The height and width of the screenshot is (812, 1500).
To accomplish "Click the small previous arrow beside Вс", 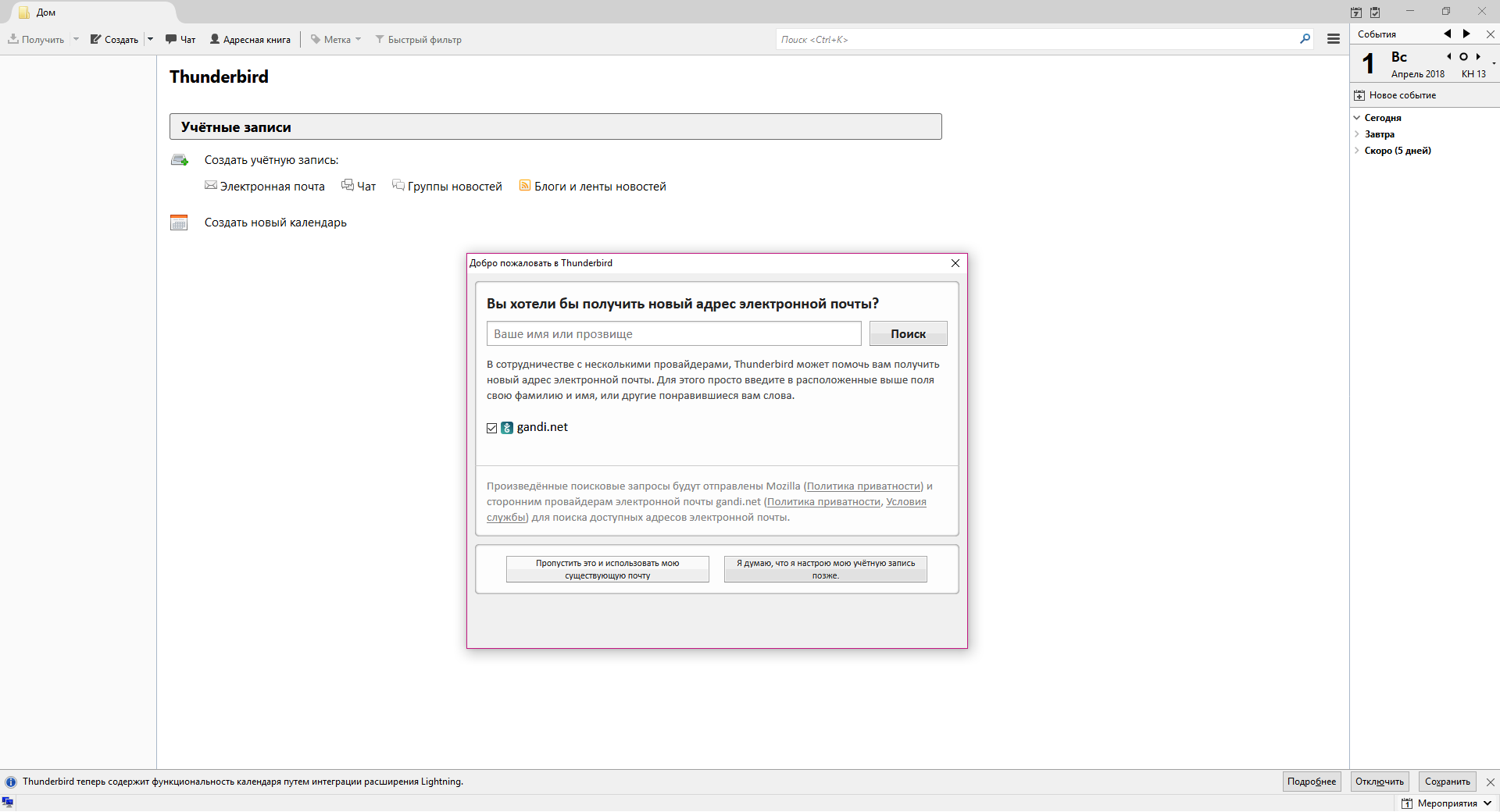I will pyautogui.click(x=1449, y=56).
